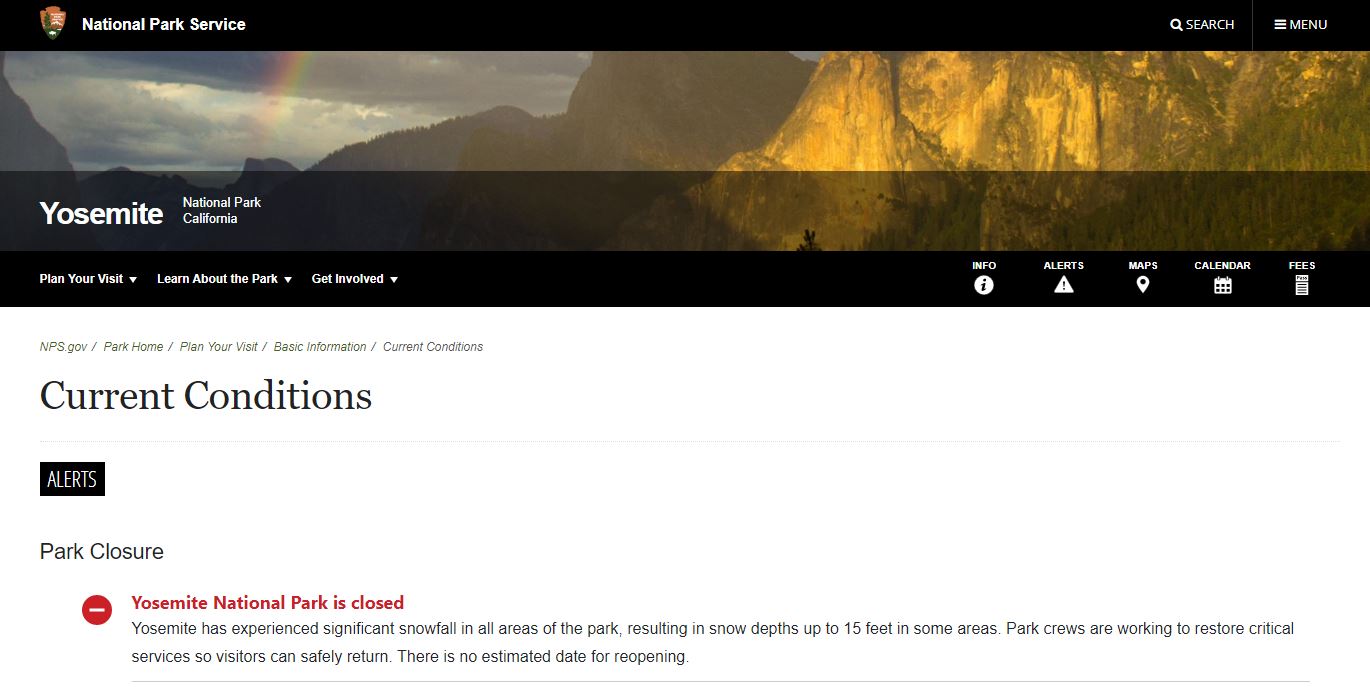Screen dimensions: 1370x692
Task: Click the National Park Service header text
Action: coord(164,24)
